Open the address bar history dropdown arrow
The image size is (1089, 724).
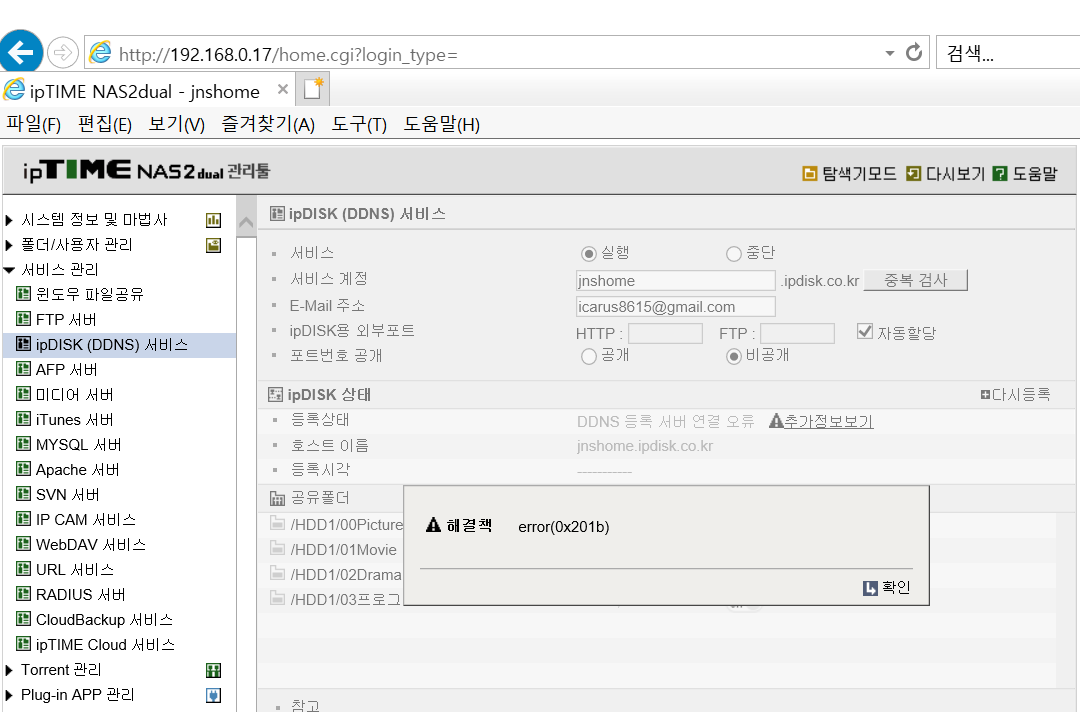[890, 54]
